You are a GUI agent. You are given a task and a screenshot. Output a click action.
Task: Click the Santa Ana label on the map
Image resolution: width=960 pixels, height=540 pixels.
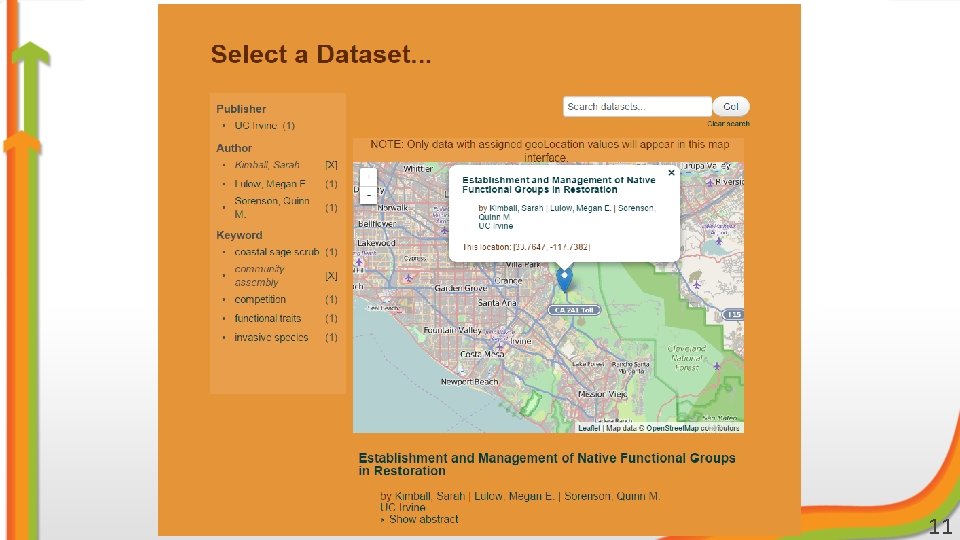pyautogui.click(x=497, y=302)
